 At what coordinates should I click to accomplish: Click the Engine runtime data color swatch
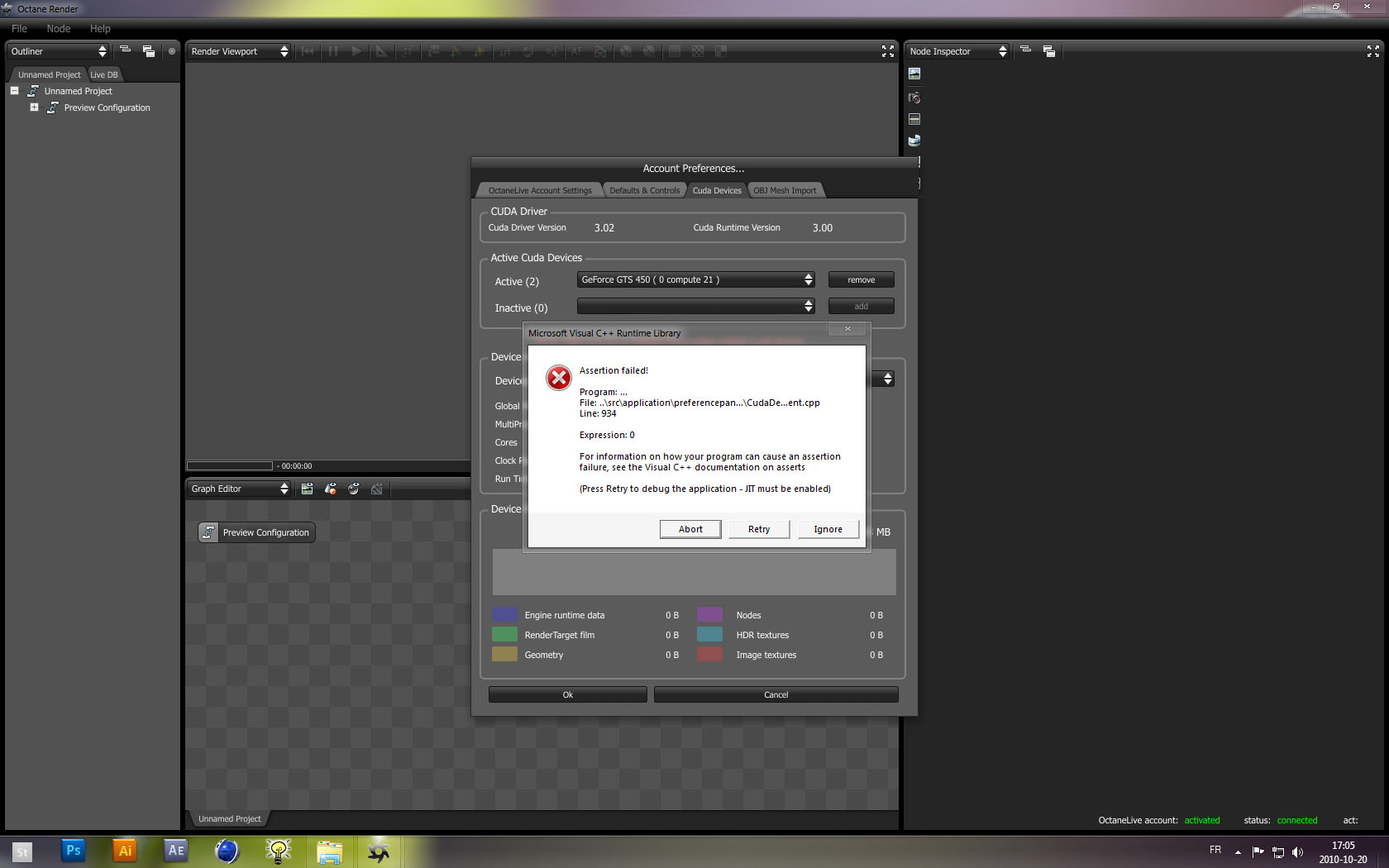[x=504, y=614]
